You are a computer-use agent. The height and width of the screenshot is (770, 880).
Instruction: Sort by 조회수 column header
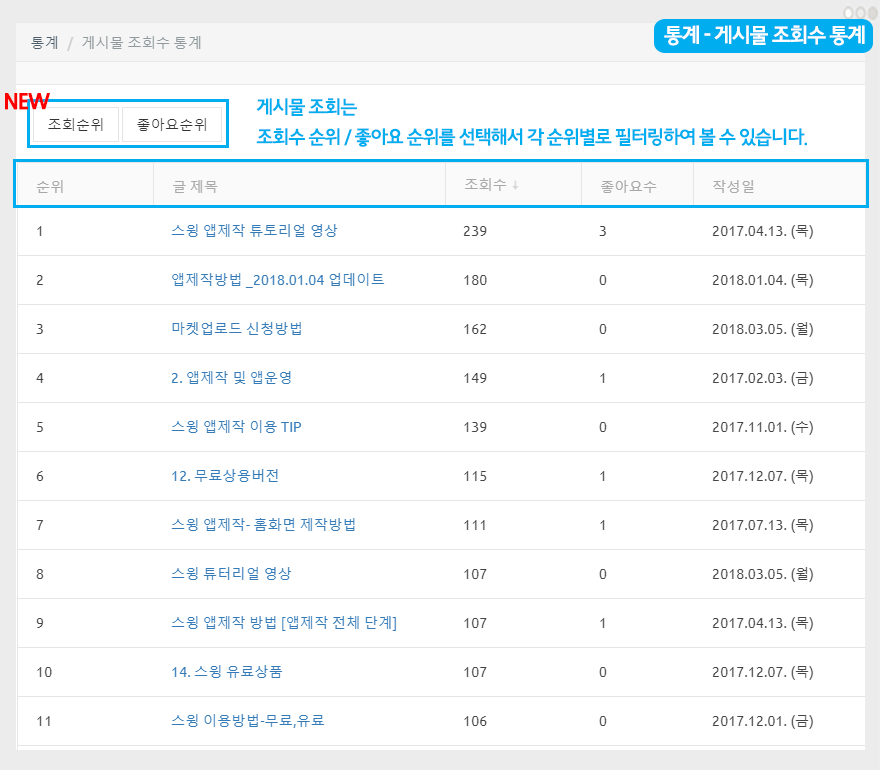pos(485,185)
